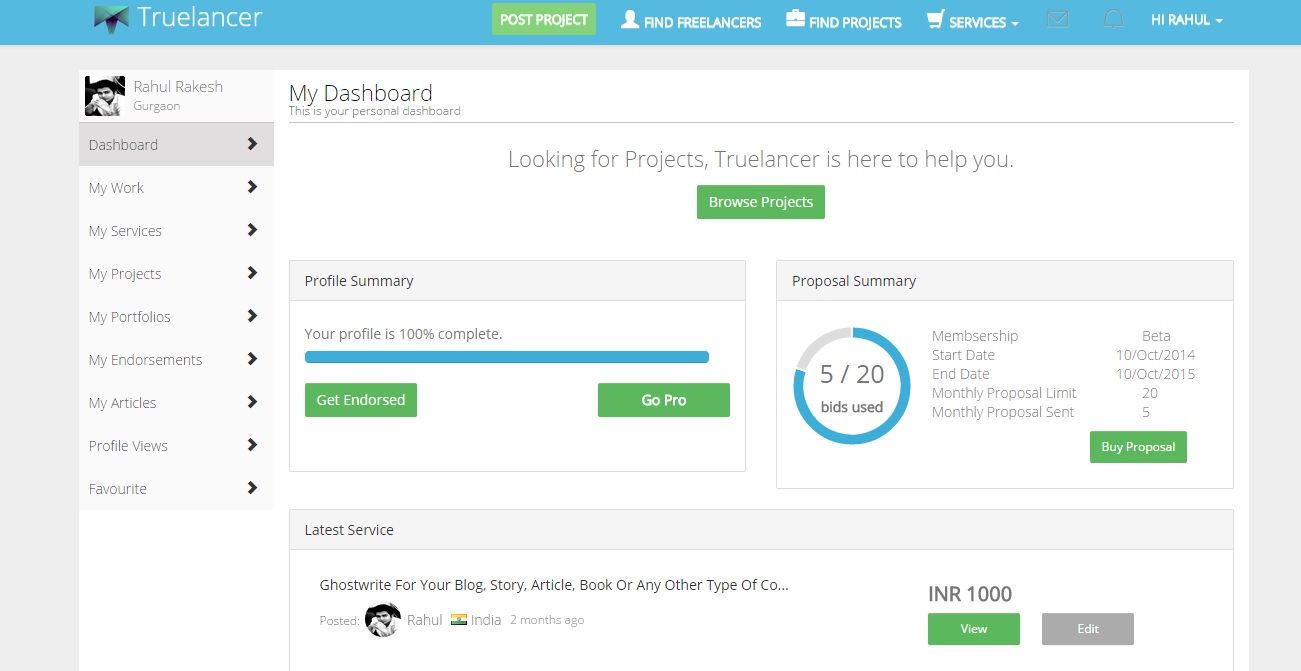Screen dimensions: 1301x671
Task: Click the shopping cart icon beside Services
Action: (936, 19)
